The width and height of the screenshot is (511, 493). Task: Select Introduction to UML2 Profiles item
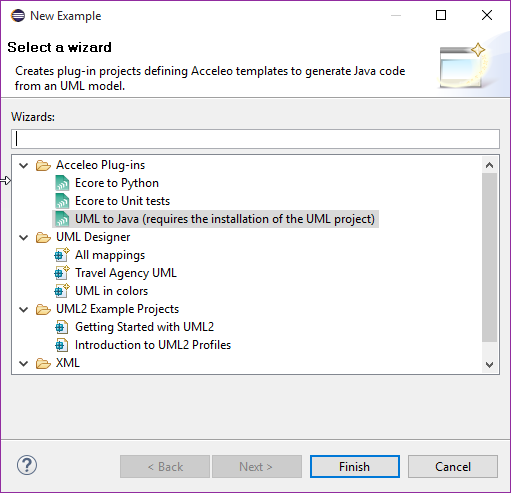pos(153,345)
